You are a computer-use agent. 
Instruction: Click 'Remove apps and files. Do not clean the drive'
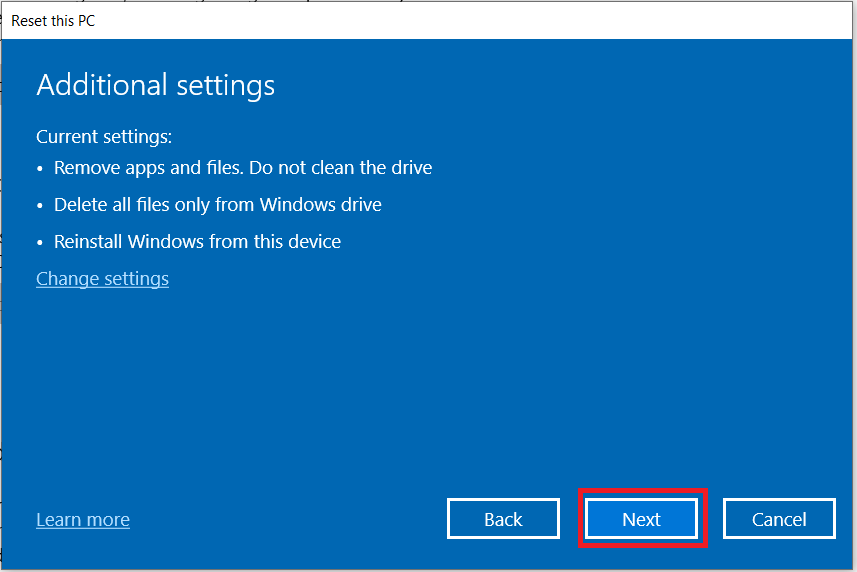(243, 168)
